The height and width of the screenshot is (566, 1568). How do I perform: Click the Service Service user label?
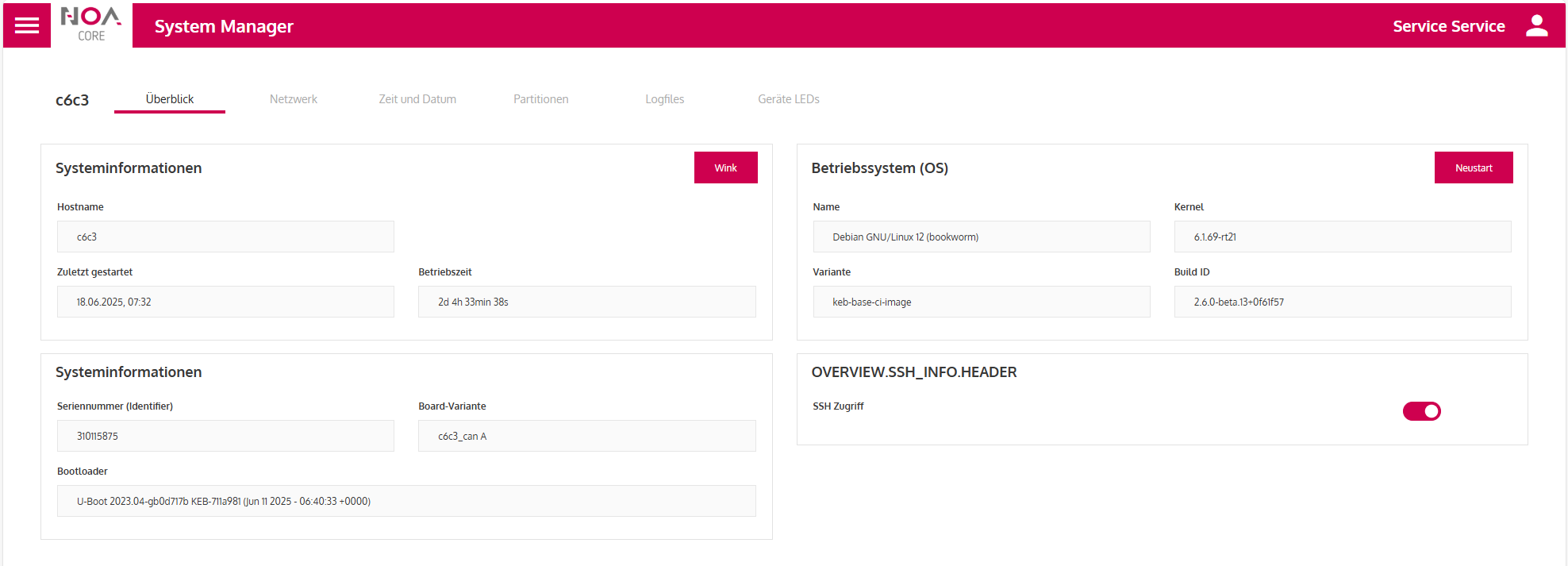(x=1449, y=26)
